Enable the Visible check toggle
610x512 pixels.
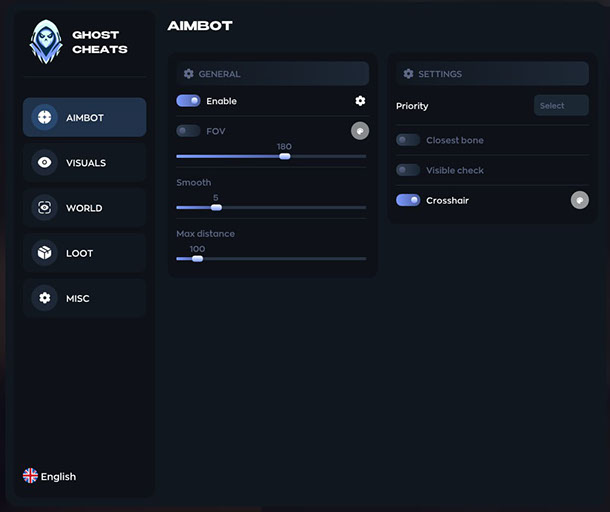pos(408,170)
